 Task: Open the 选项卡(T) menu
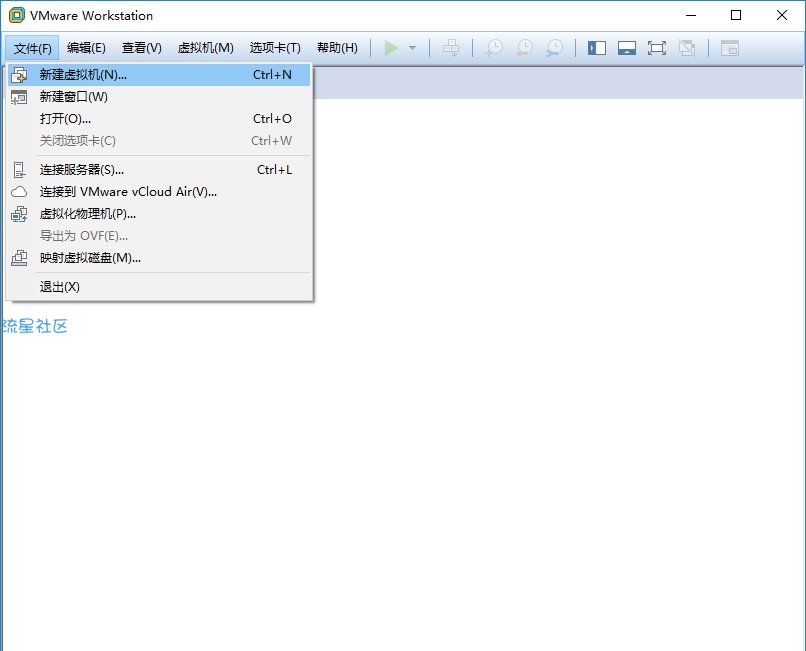coord(275,48)
